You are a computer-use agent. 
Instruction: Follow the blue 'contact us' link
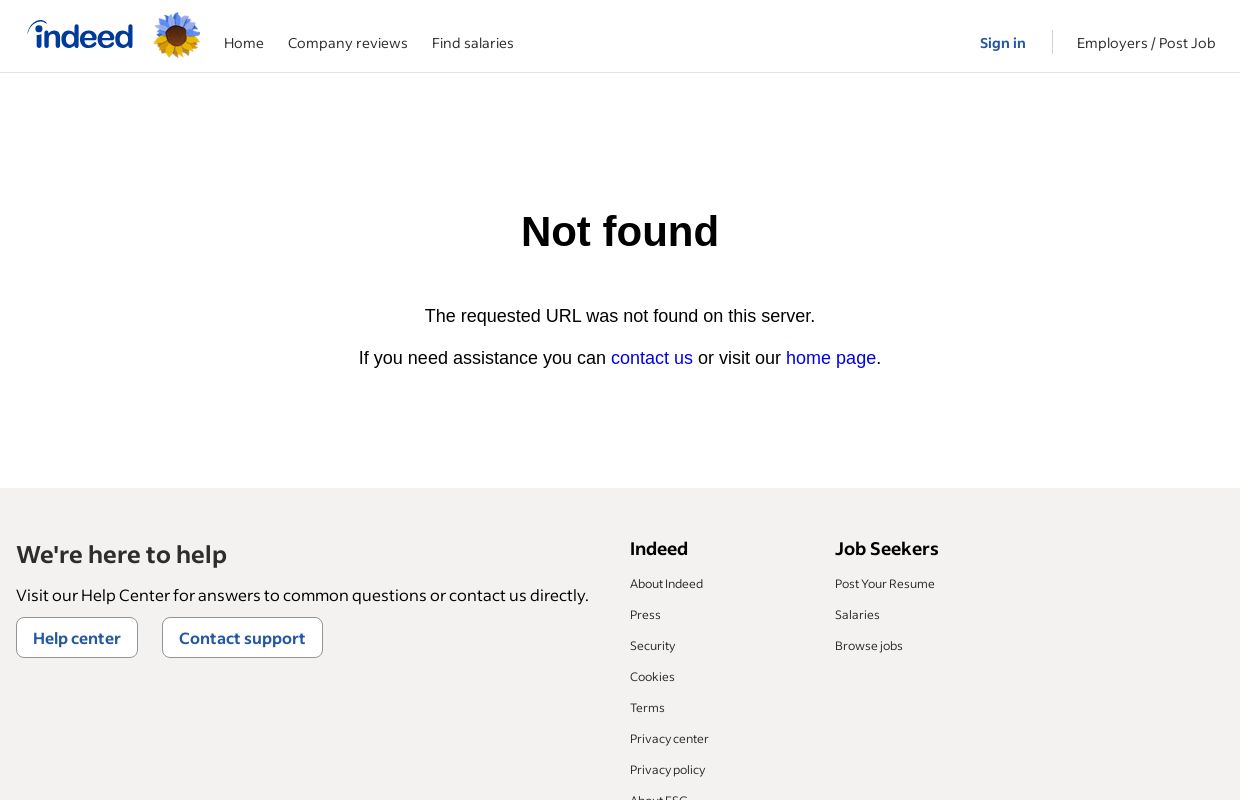tap(652, 358)
